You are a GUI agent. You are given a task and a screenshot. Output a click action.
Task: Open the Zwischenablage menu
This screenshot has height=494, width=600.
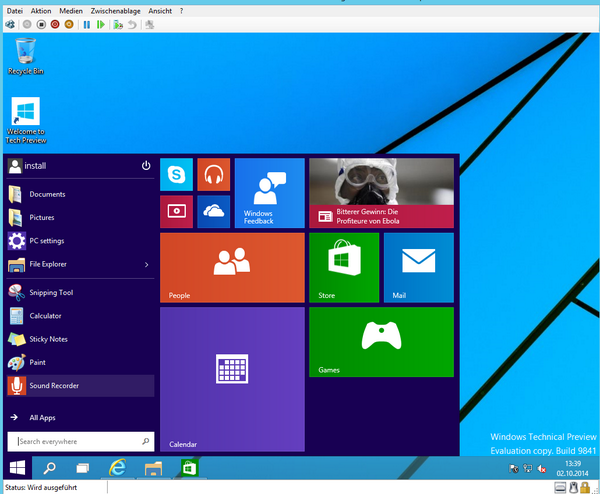(115, 11)
